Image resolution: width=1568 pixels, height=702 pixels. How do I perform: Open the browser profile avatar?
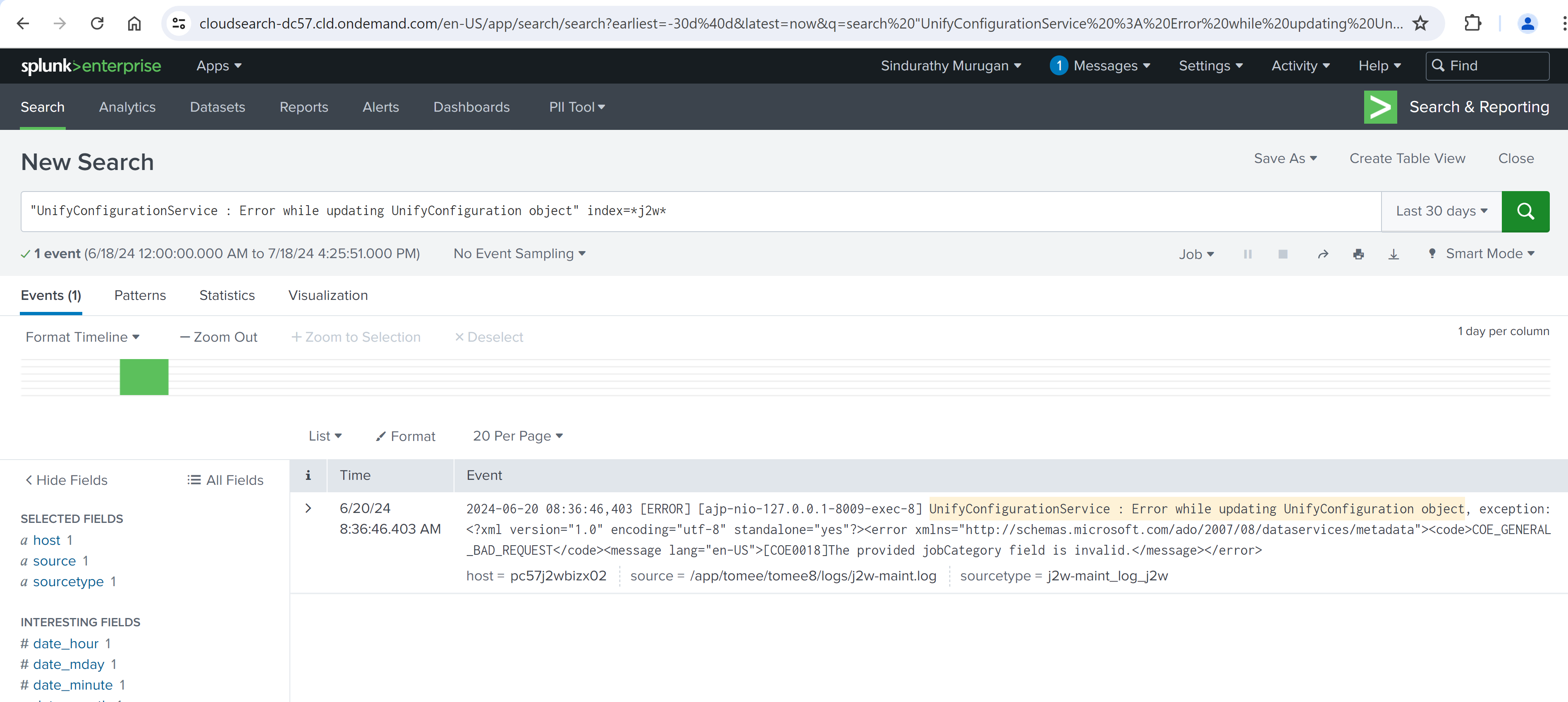point(1527,23)
